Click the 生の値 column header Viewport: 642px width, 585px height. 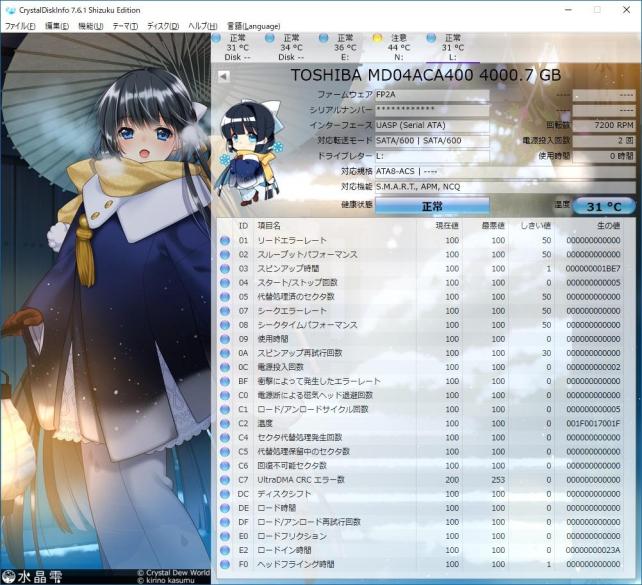[608, 226]
